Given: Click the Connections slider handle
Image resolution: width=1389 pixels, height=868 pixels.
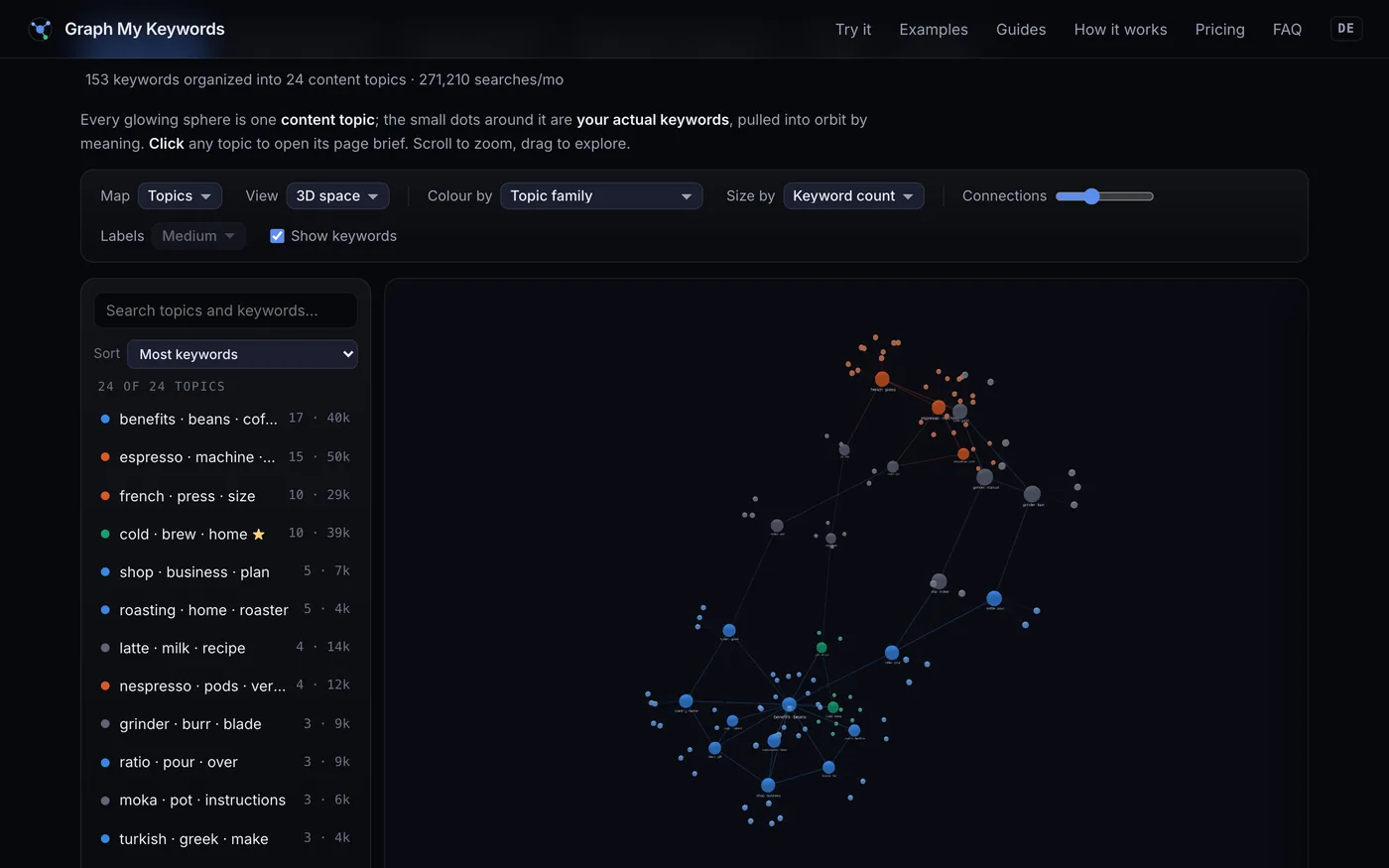Looking at the screenshot, I should tap(1091, 196).
